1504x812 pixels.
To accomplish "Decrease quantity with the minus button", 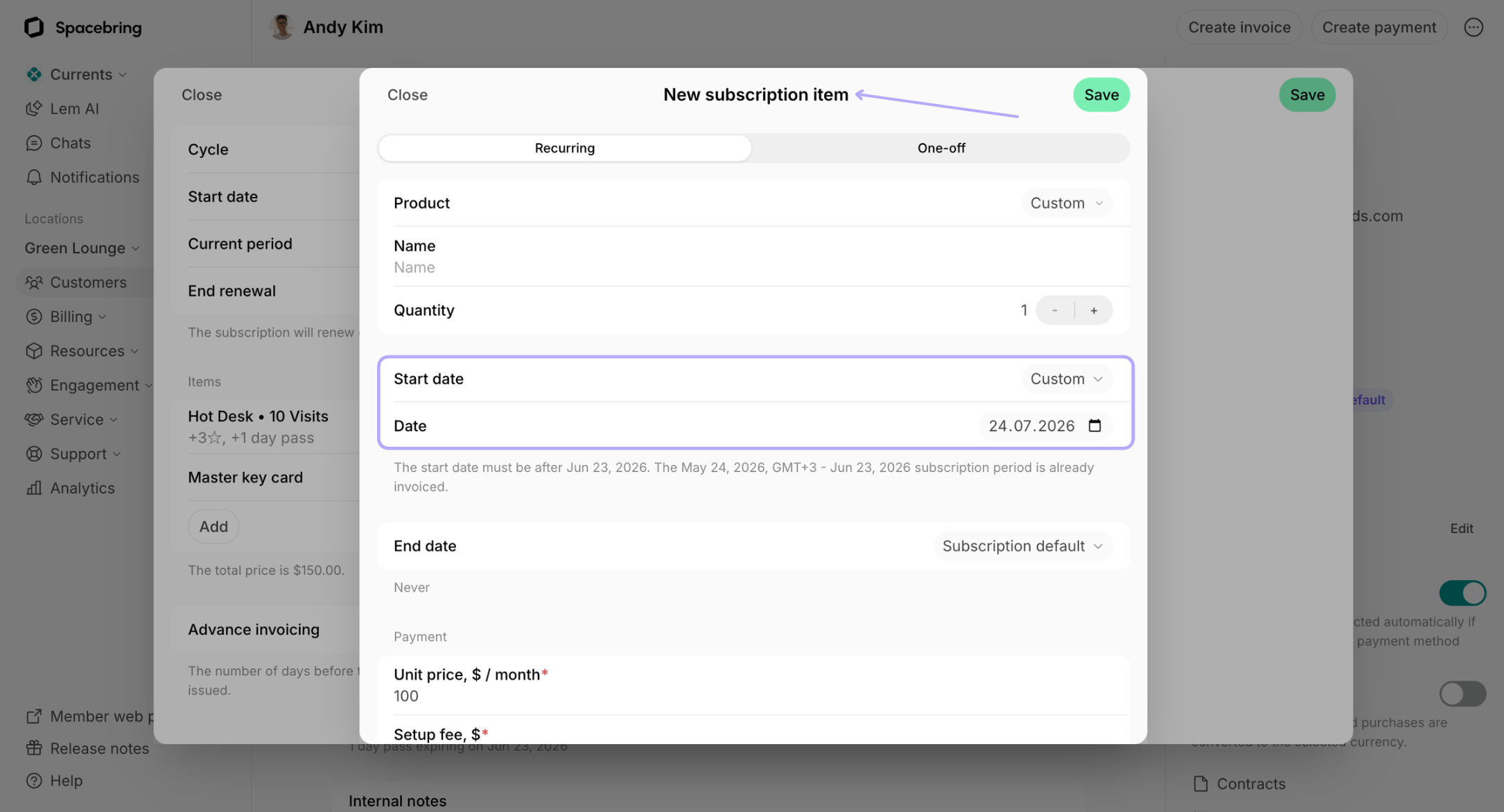I will coord(1055,310).
